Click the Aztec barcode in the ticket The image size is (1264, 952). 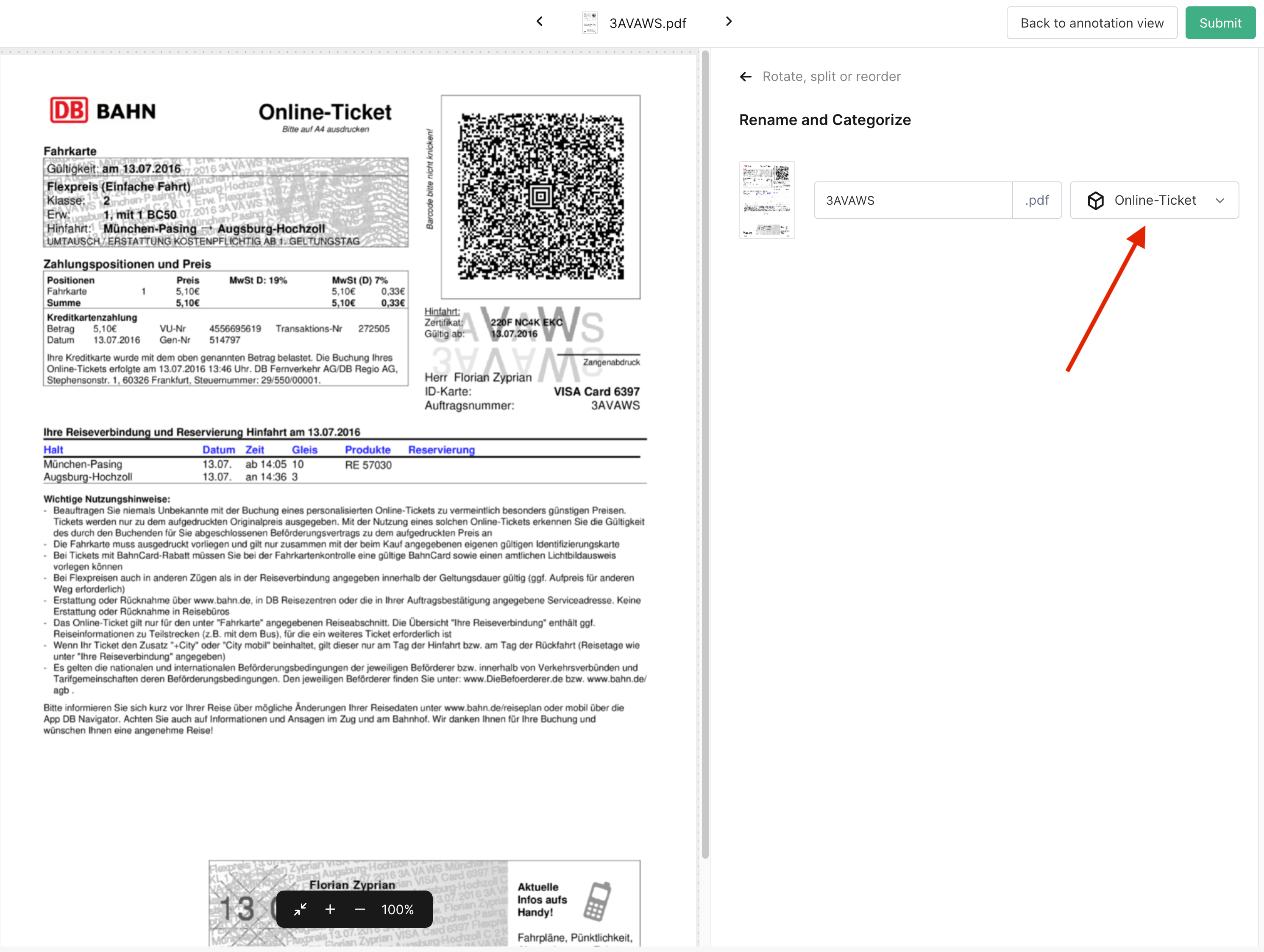click(540, 196)
